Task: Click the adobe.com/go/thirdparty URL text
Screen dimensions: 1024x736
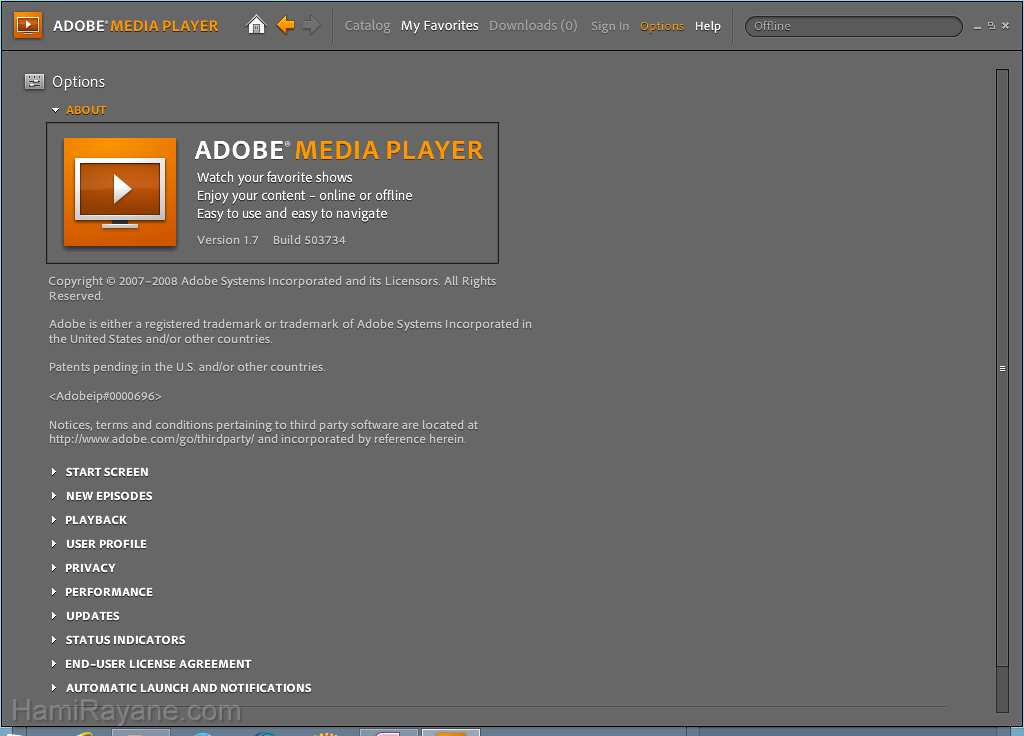Action: tap(152, 440)
